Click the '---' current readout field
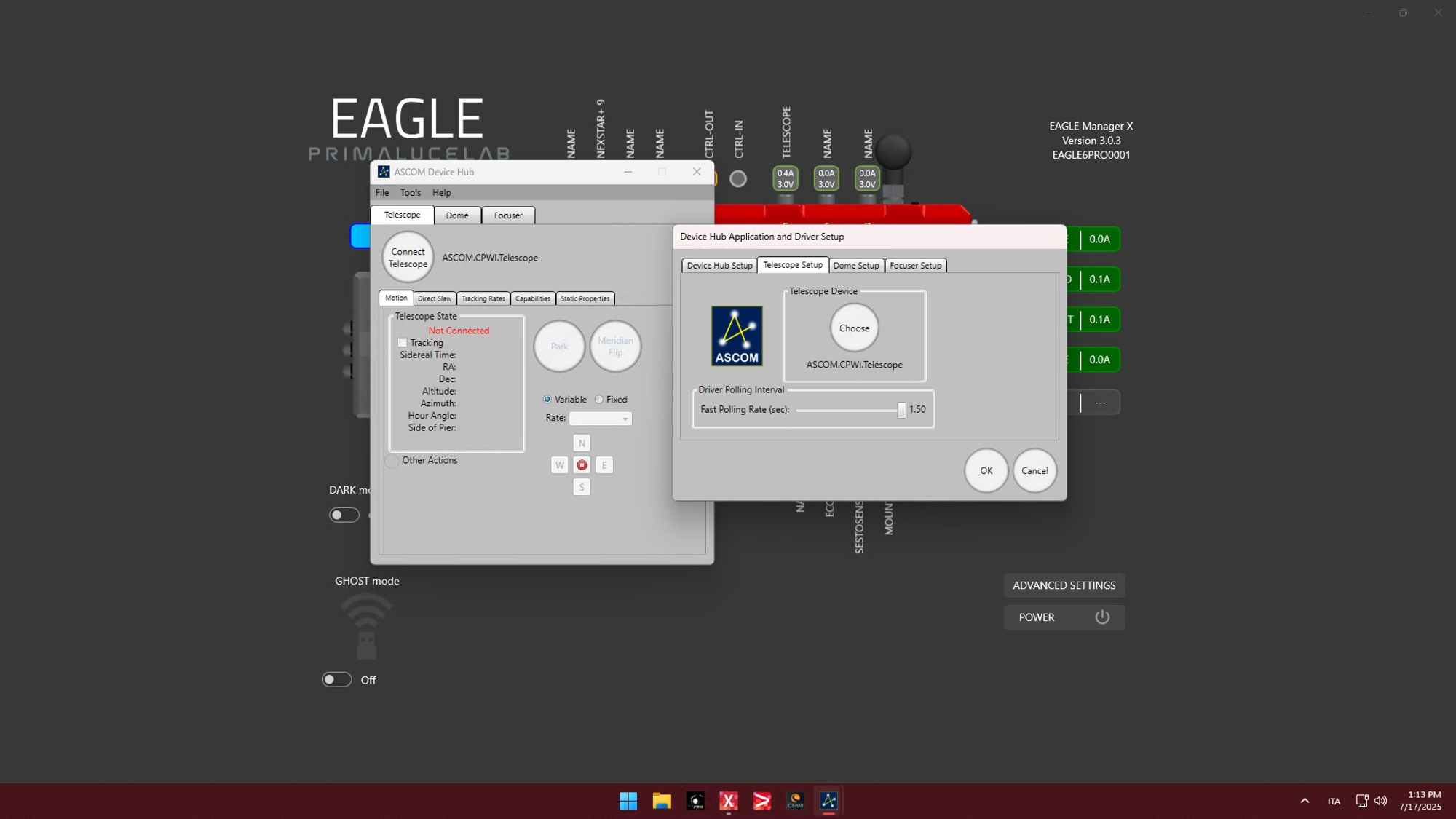Image resolution: width=1456 pixels, height=819 pixels. (x=1100, y=403)
